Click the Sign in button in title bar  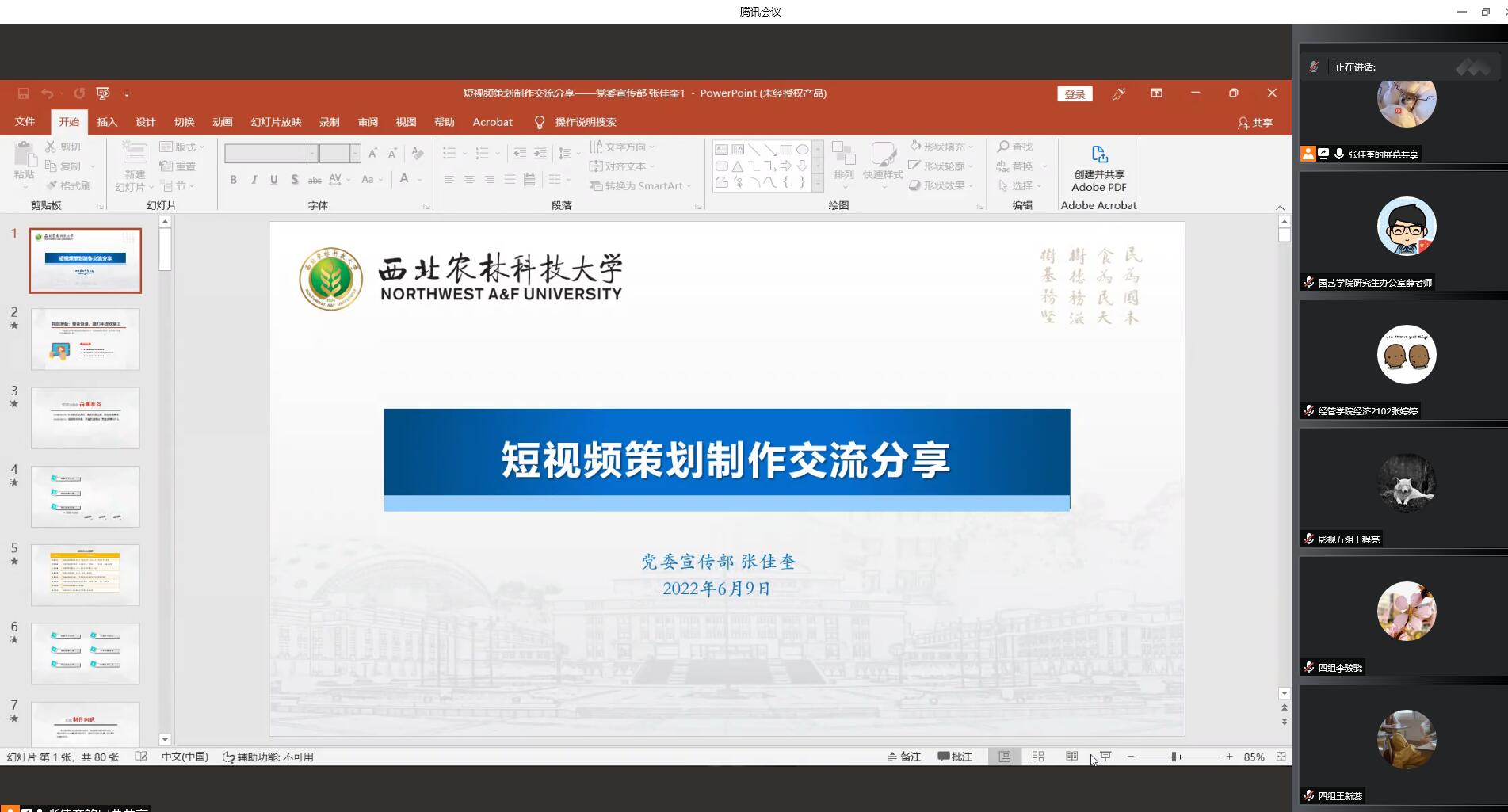click(x=1075, y=93)
